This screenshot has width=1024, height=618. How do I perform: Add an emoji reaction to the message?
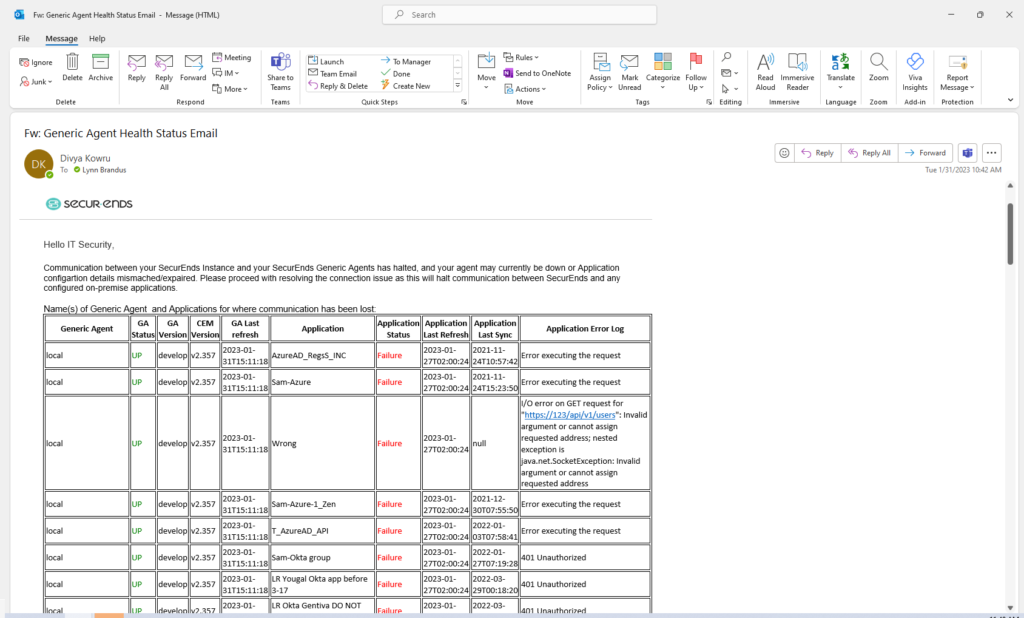point(784,153)
